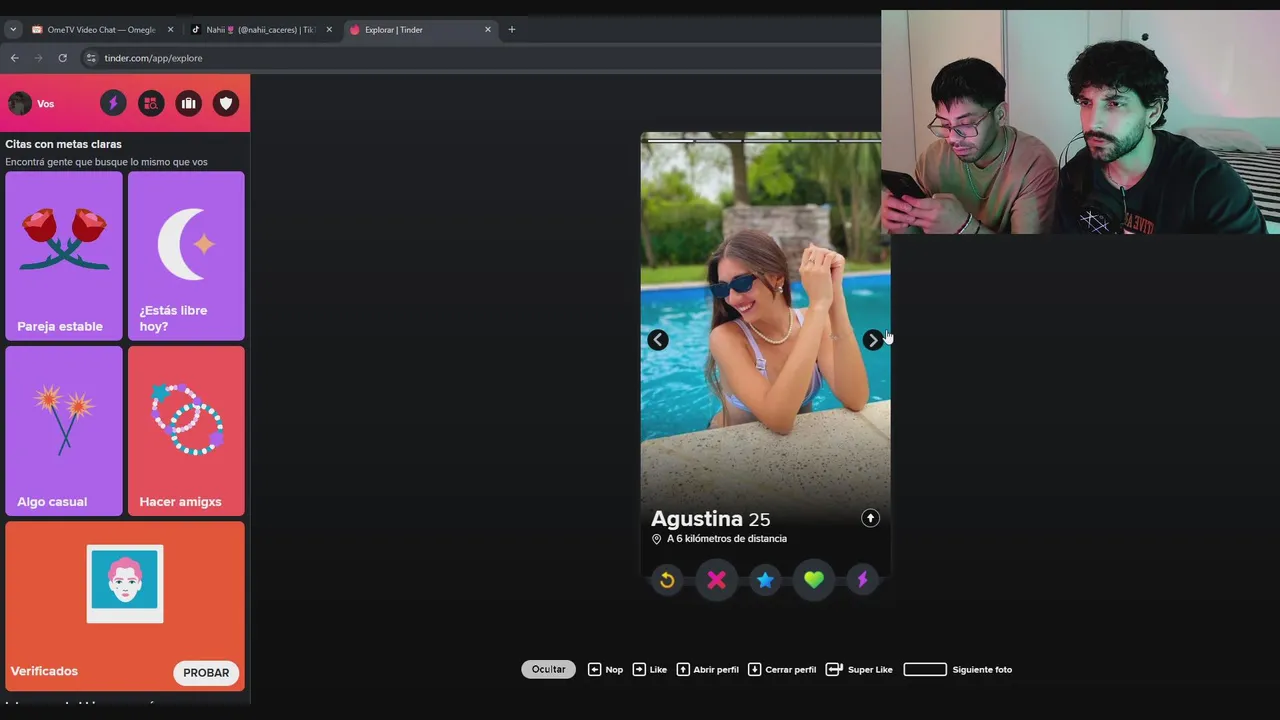Open the Pareja estable category card
1280x720 pixels.
click(64, 256)
